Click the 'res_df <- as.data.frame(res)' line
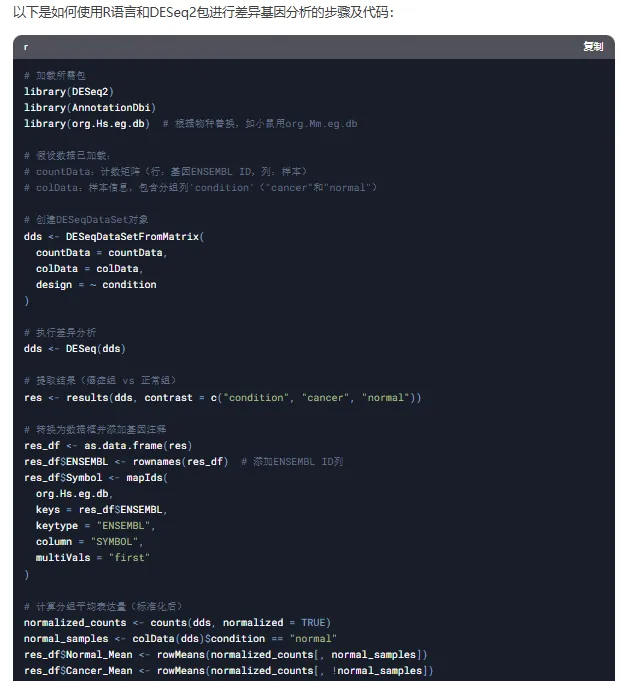 click(108, 445)
